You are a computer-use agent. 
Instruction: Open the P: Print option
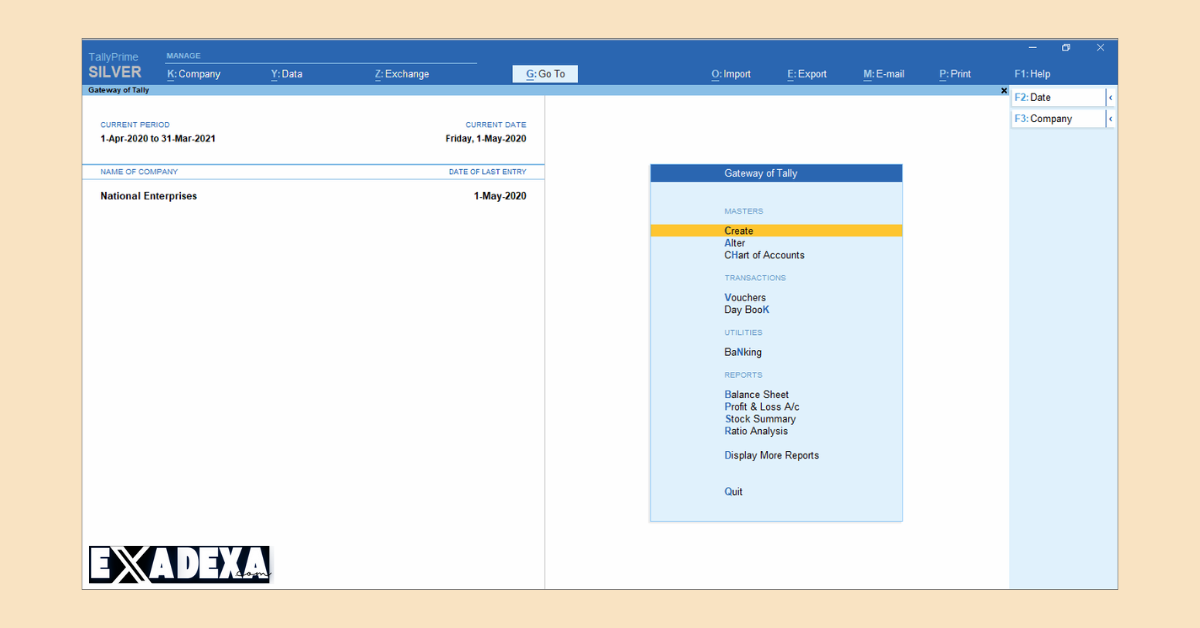[x=954, y=73]
